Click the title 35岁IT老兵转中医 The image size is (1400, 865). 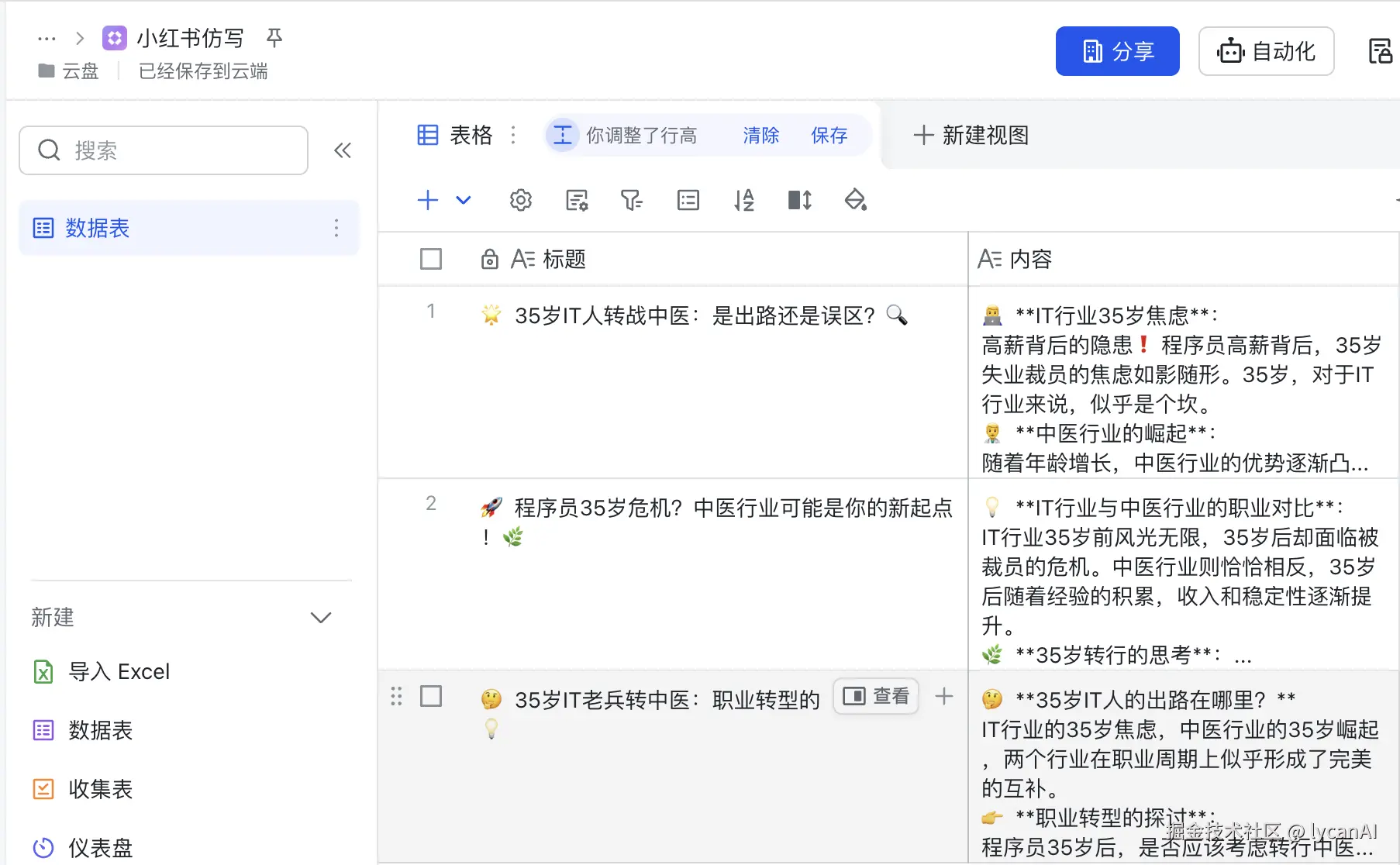click(650, 714)
